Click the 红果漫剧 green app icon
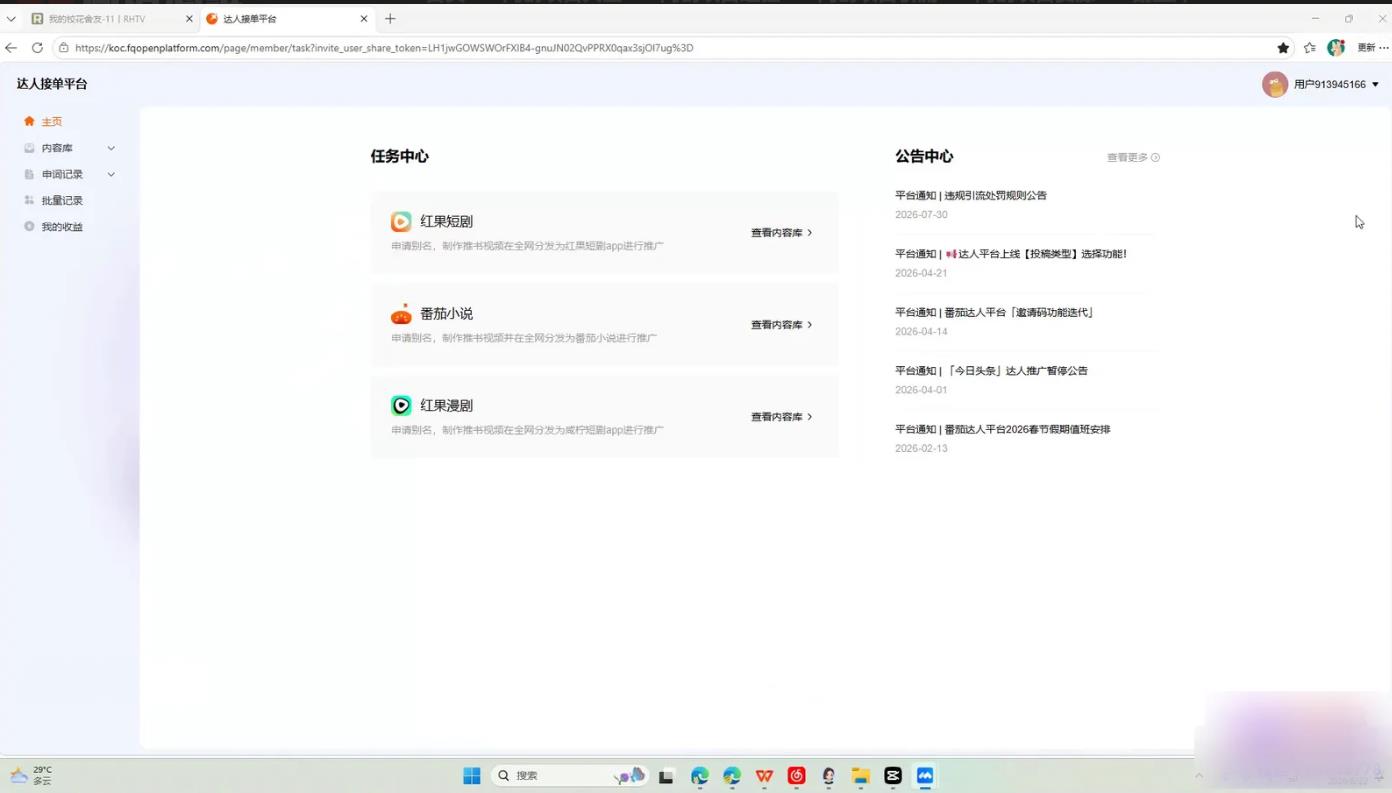 [x=401, y=405]
